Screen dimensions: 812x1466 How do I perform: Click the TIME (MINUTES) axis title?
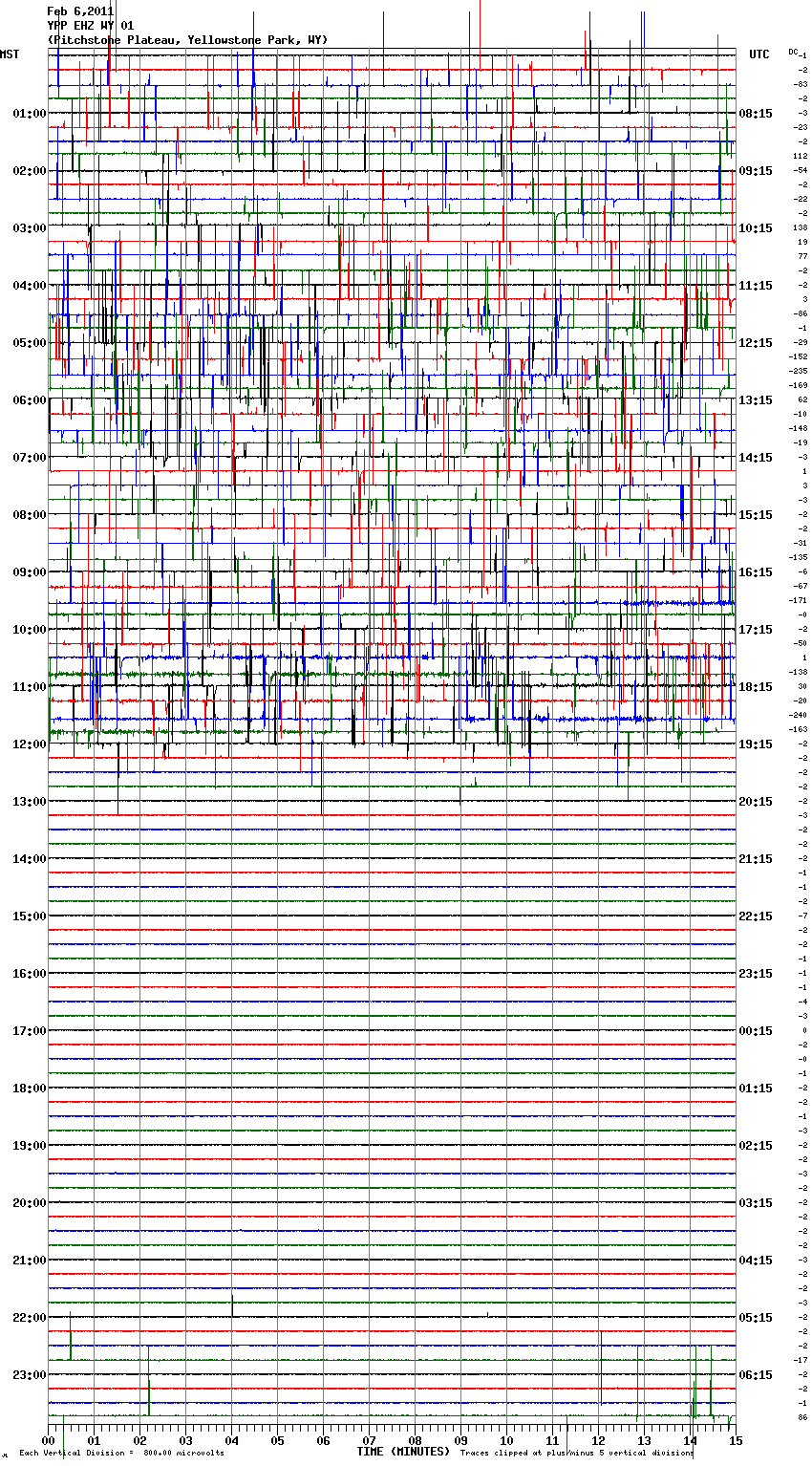pos(403,1452)
